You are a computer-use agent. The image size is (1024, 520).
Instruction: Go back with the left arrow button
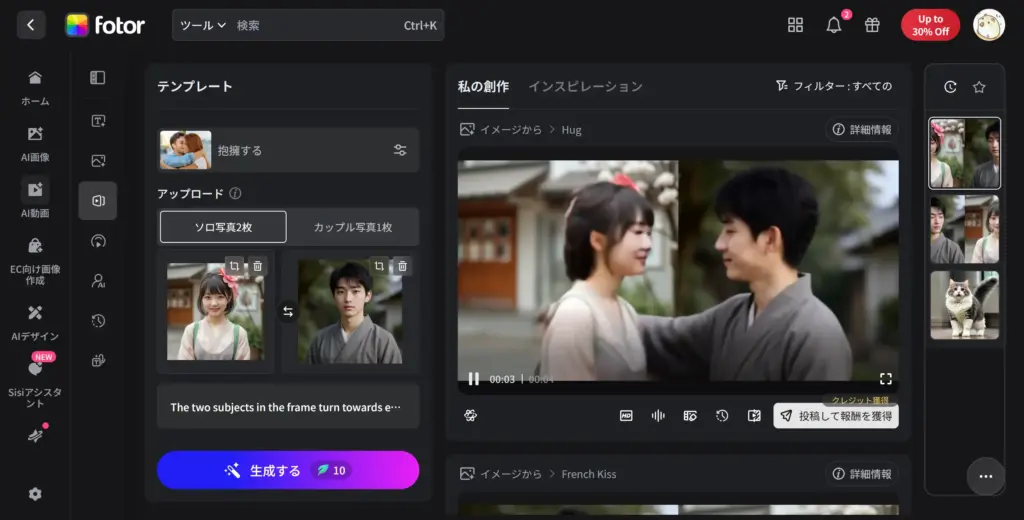point(31,25)
